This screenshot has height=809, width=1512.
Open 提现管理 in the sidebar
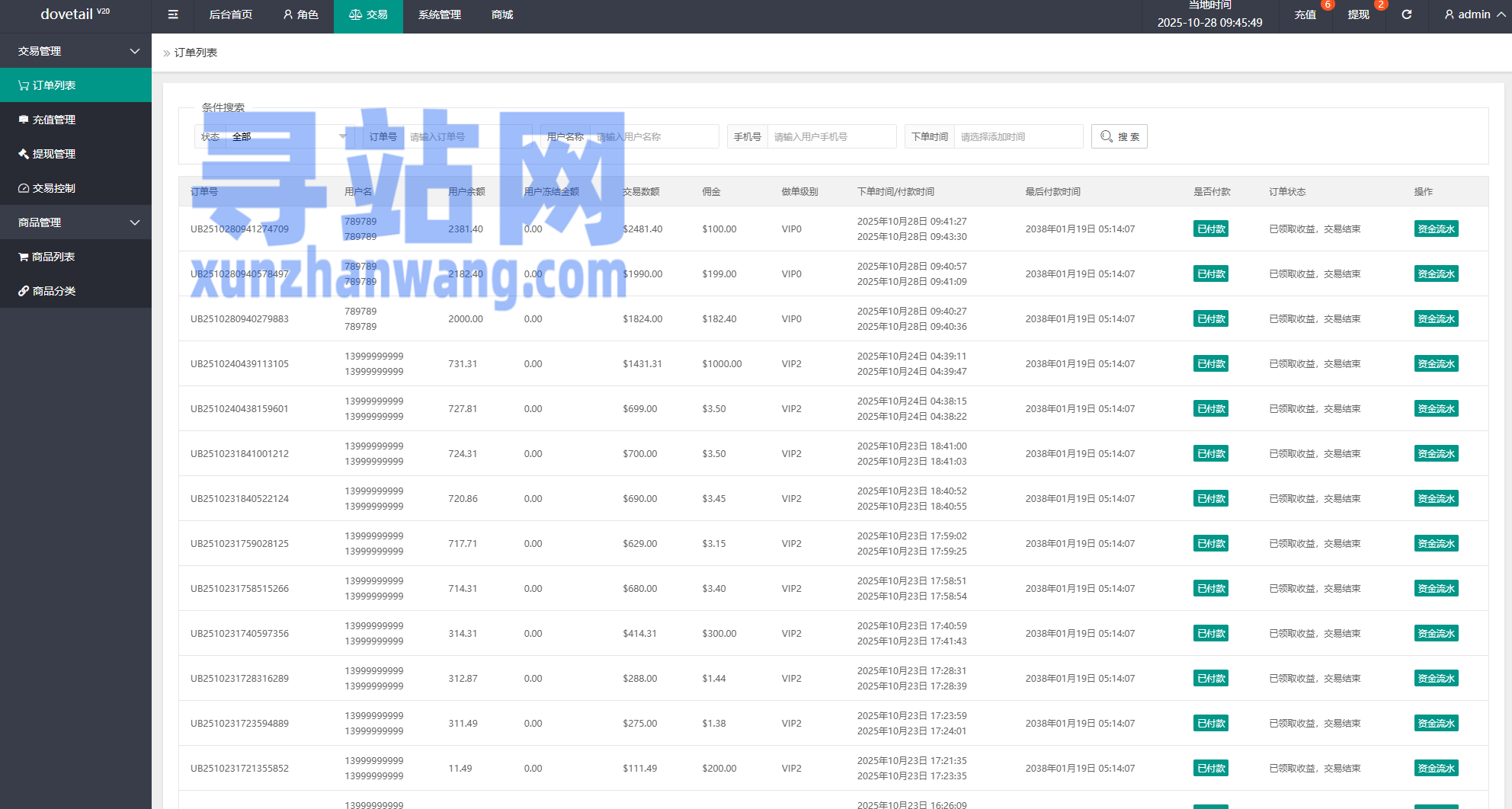(53, 154)
